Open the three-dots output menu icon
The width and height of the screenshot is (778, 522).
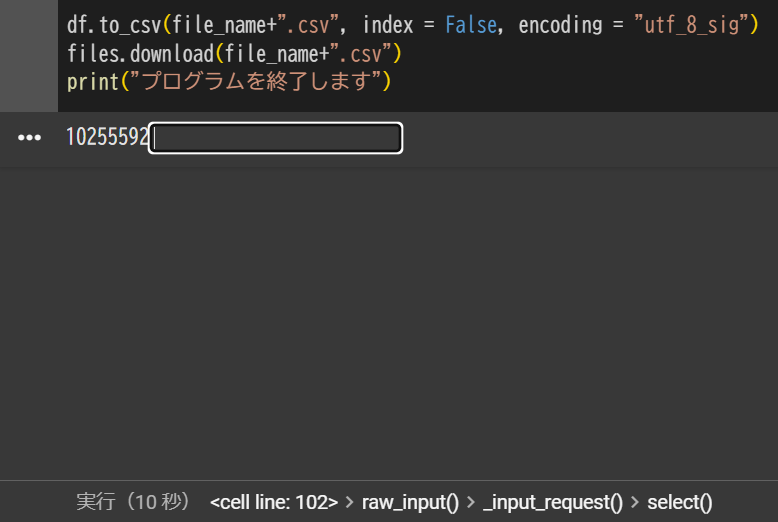(29, 137)
